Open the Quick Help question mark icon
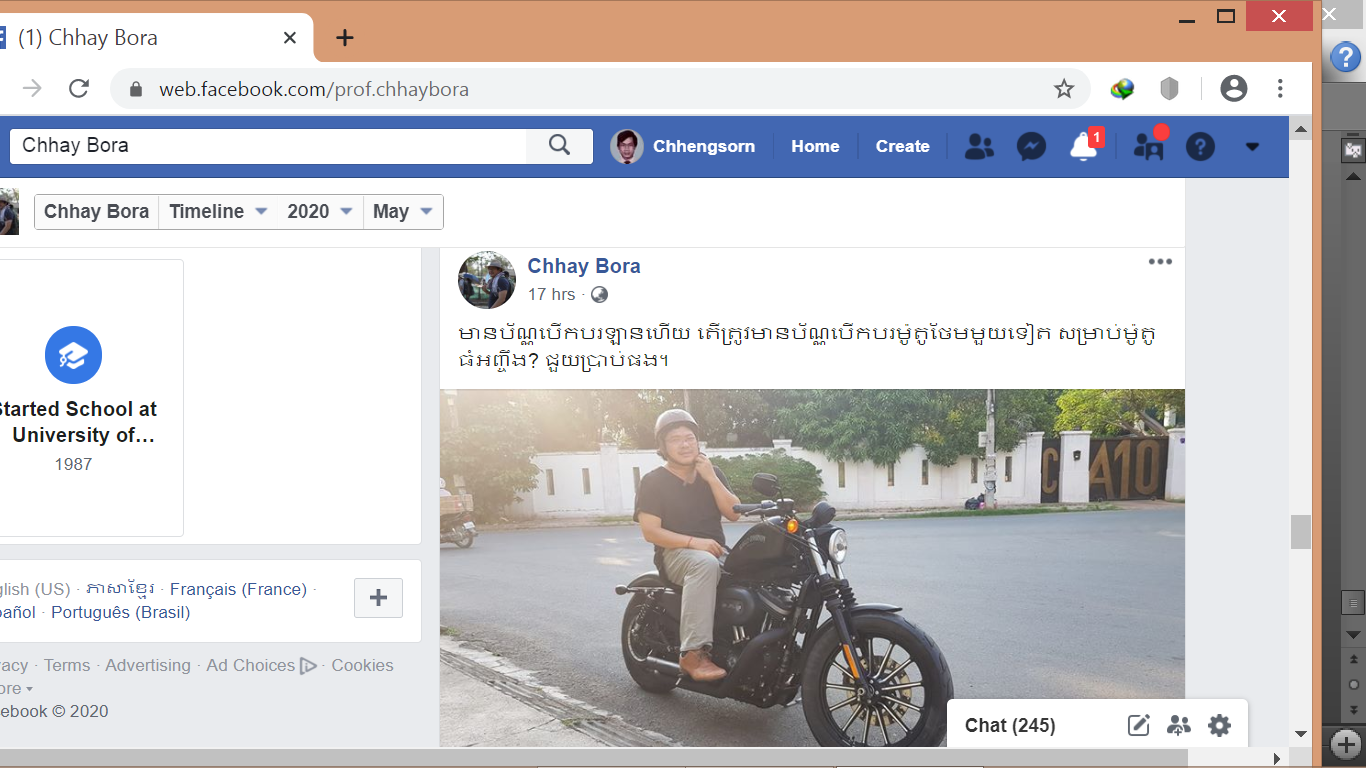 (1200, 147)
